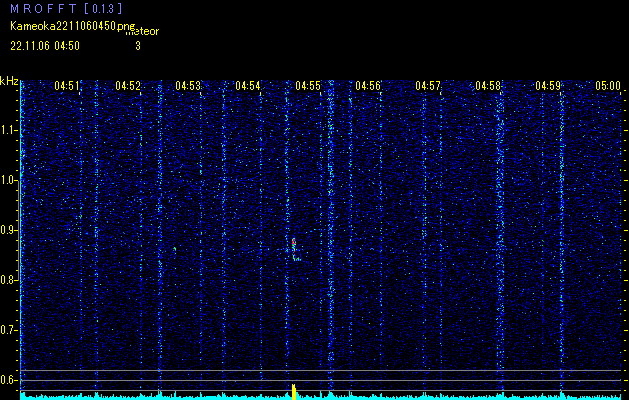Select the Kameoka2211060450.png file name
This screenshot has width=629, height=400.
73,26
